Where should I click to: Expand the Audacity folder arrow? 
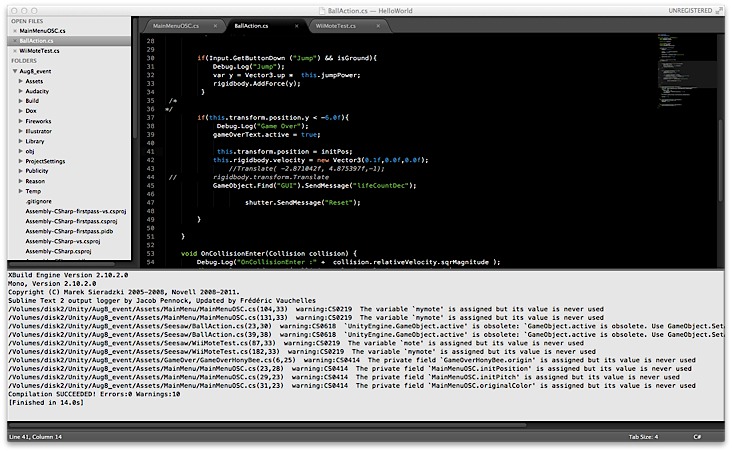point(21,91)
